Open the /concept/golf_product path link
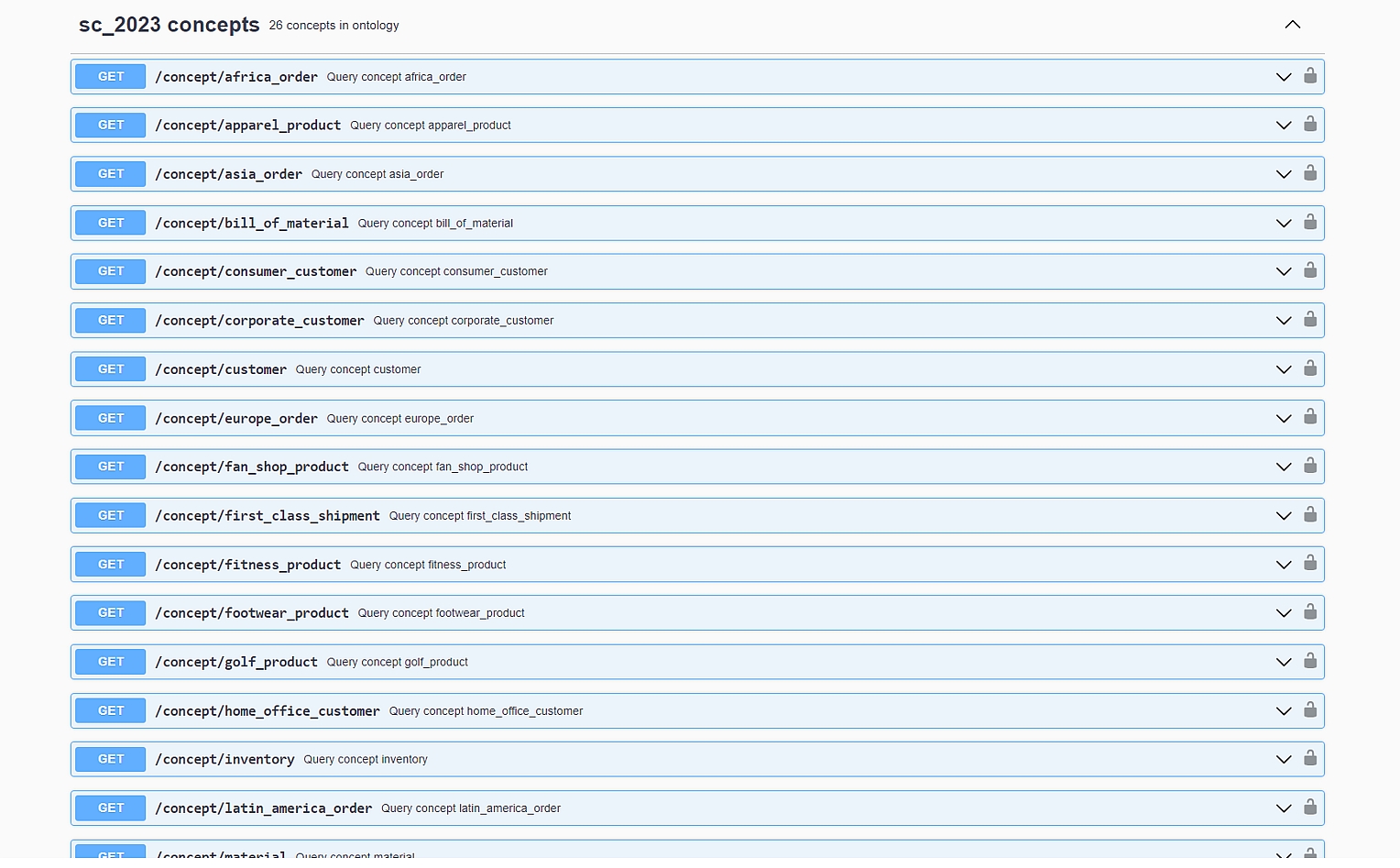1400x868 pixels. click(236, 662)
